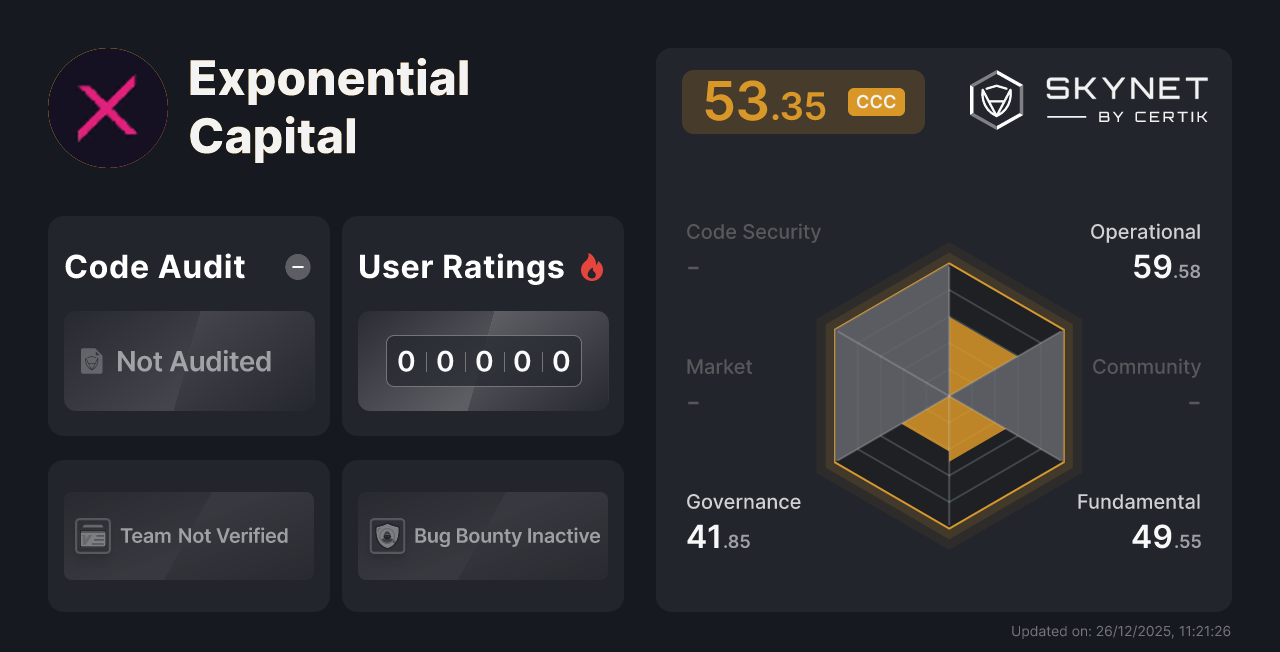Click the fire icon next to User Ratings
This screenshot has width=1280, height=652.
(x=592, y=266)
